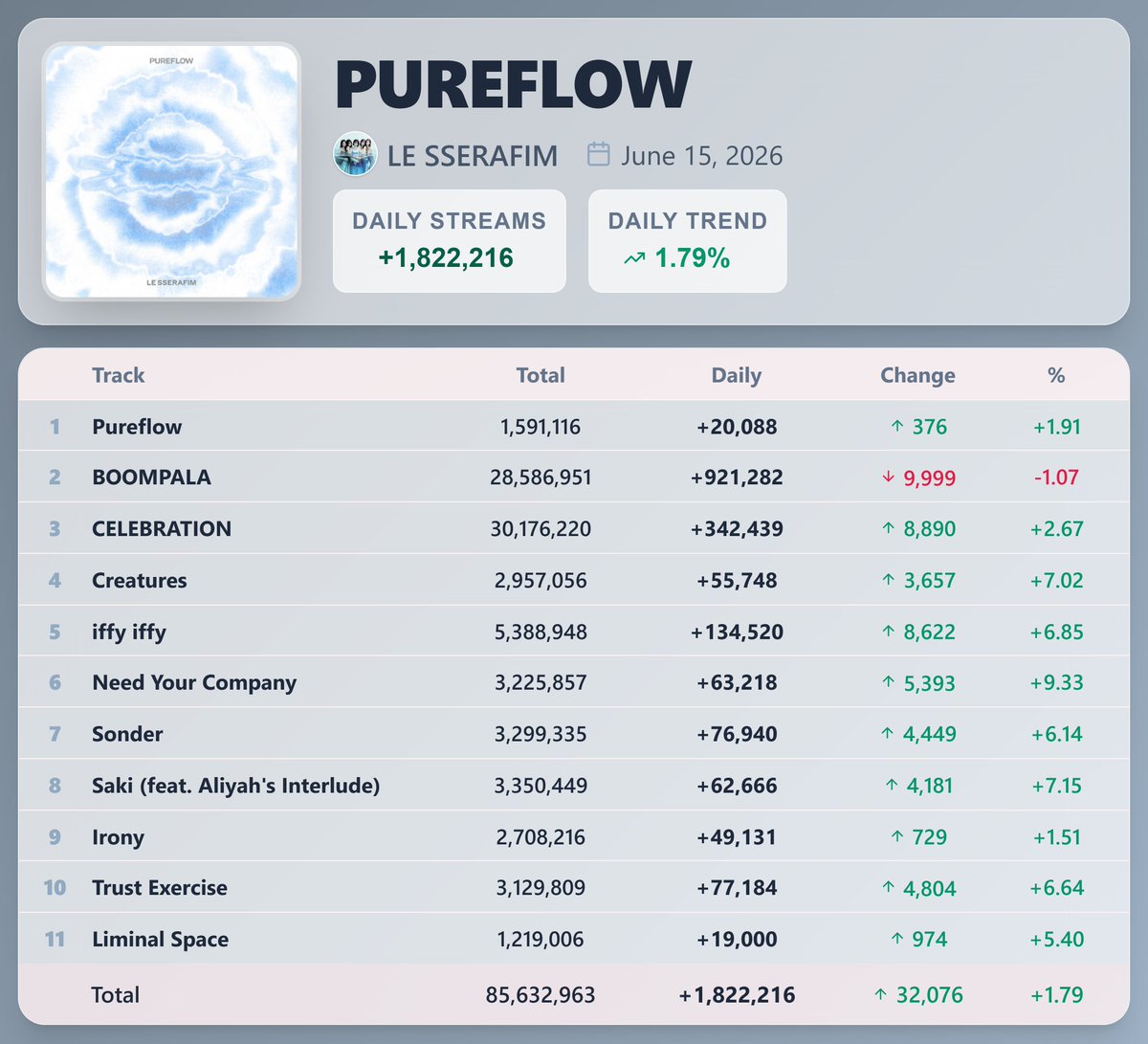
Task: Select the Daily Trend card
Action: (687, 241)
